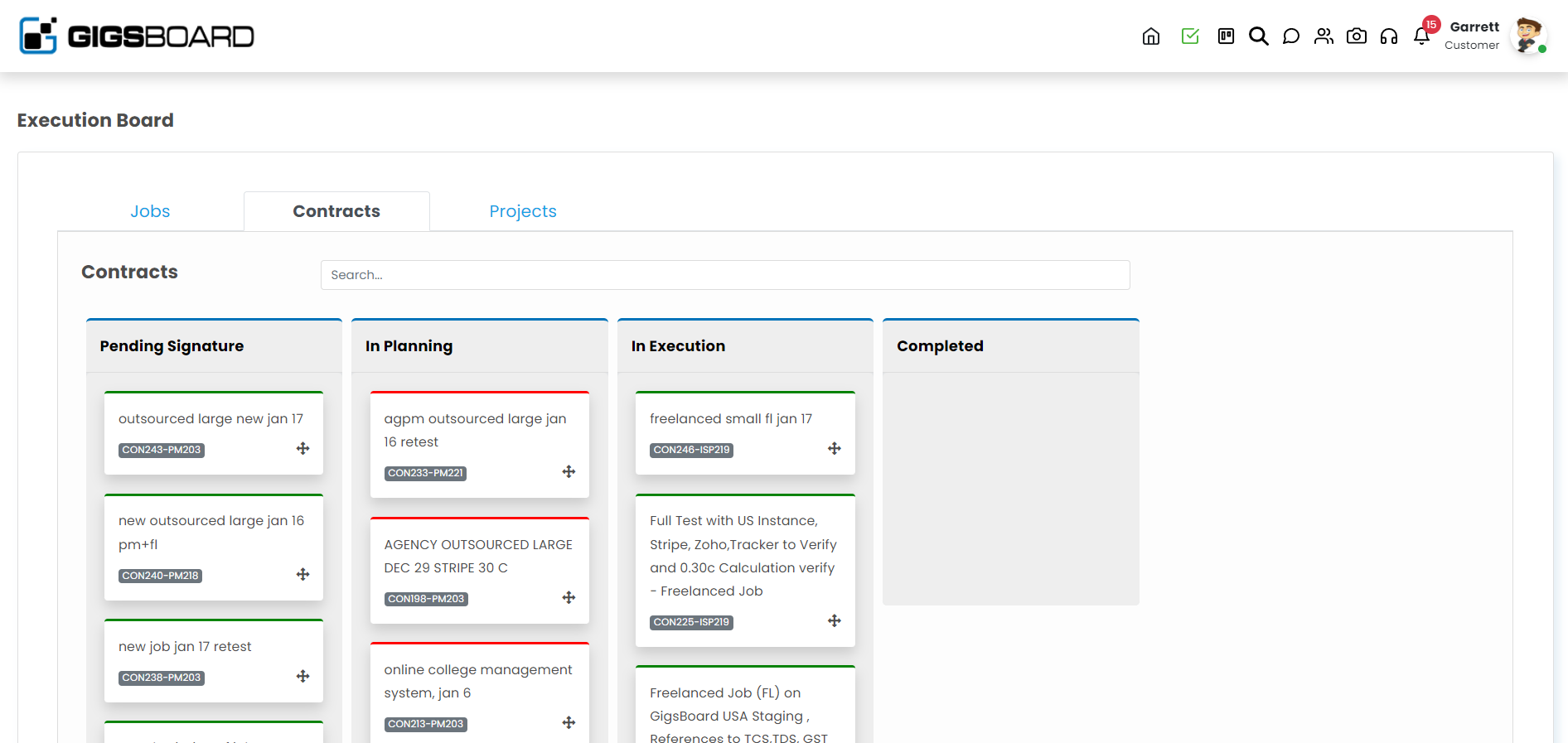This screenshot has width=1568, height=743.
Task: Click the CON225-ISP219 badge
Action: pos(692,622)
